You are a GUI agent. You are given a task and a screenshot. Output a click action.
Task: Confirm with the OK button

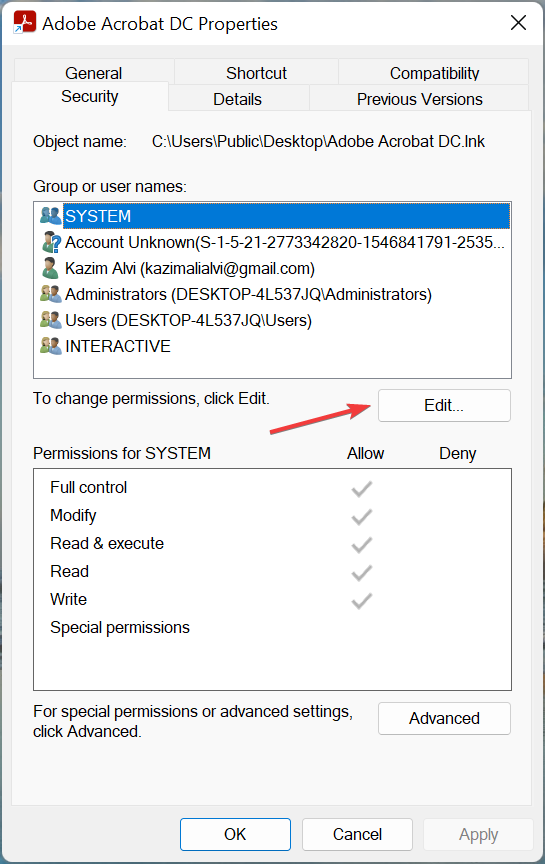(x=235, y=834)
